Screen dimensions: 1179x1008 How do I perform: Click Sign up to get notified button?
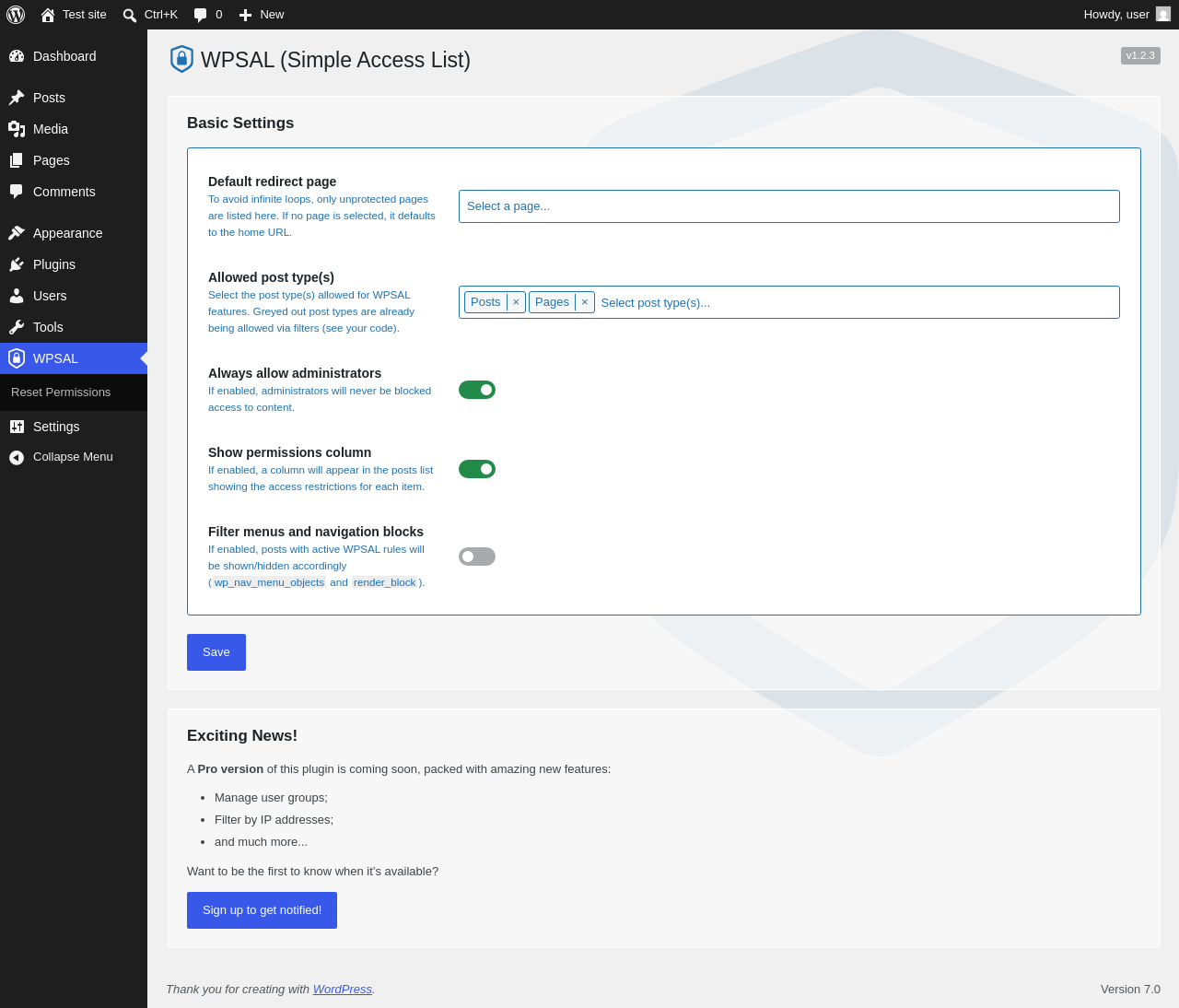[x=262, y=910]
